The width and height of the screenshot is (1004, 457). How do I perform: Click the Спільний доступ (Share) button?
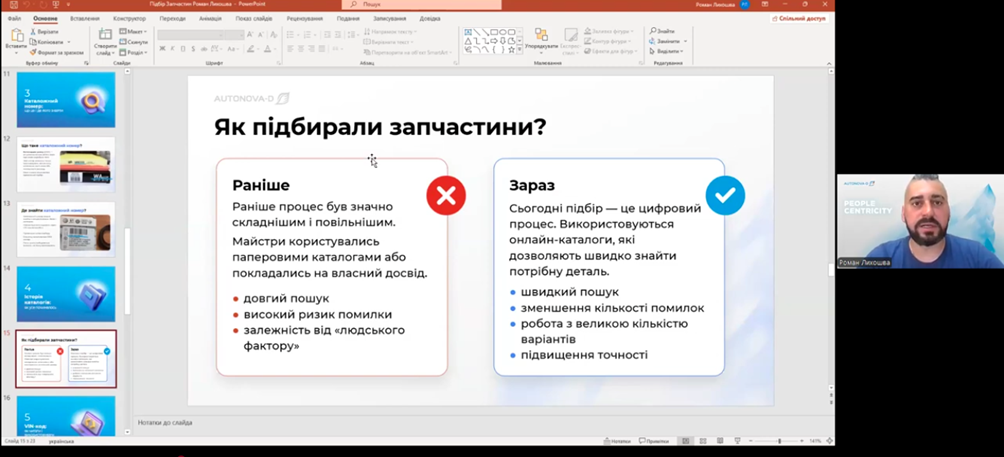[799, 18]
